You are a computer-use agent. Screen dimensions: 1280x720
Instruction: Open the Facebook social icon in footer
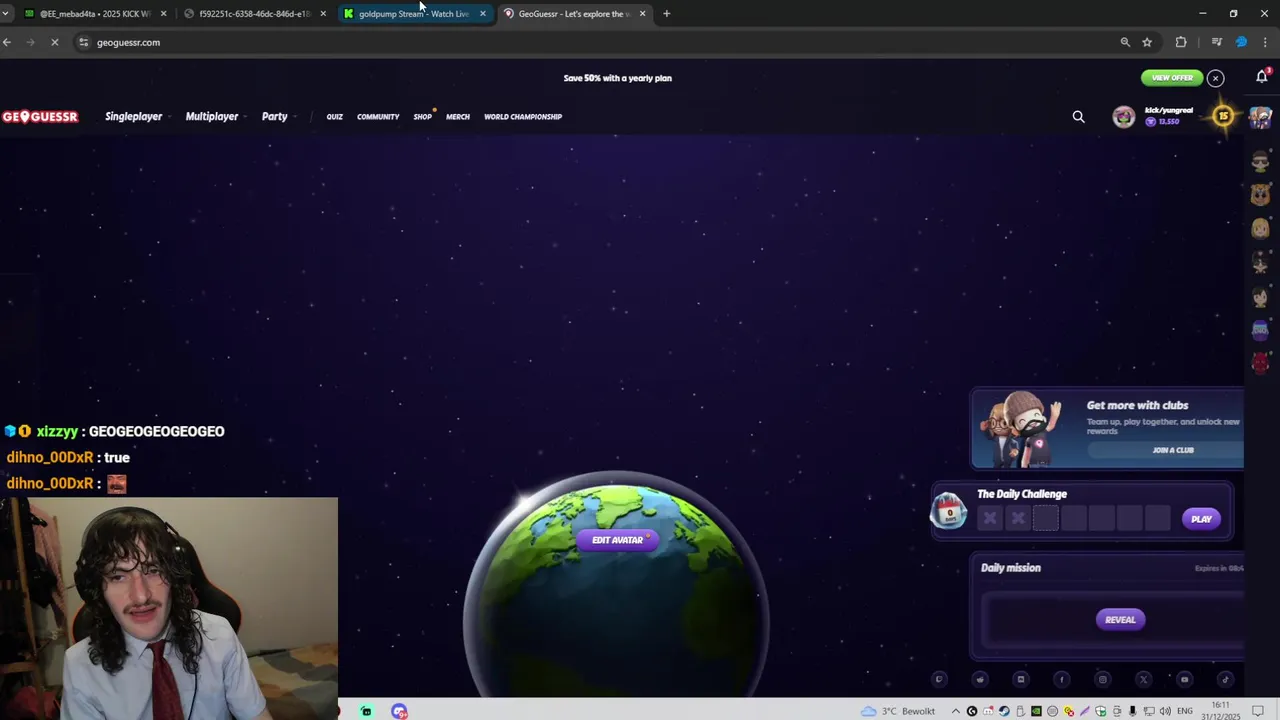click(1062, 680)
